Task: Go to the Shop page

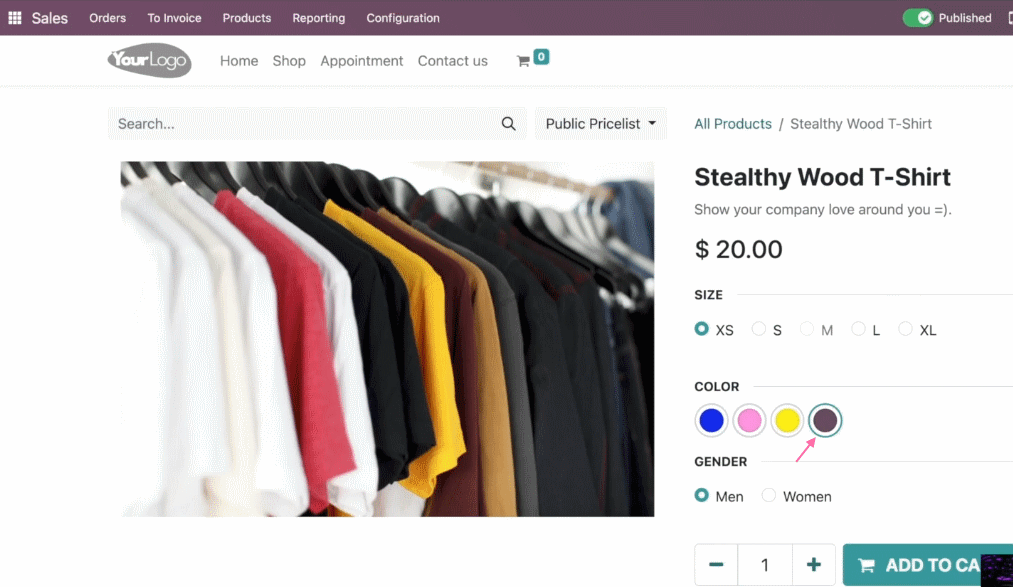Action: [289, 61]
